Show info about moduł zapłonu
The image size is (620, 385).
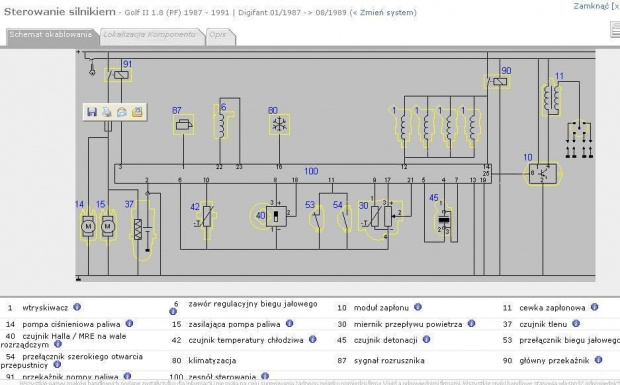418,307
